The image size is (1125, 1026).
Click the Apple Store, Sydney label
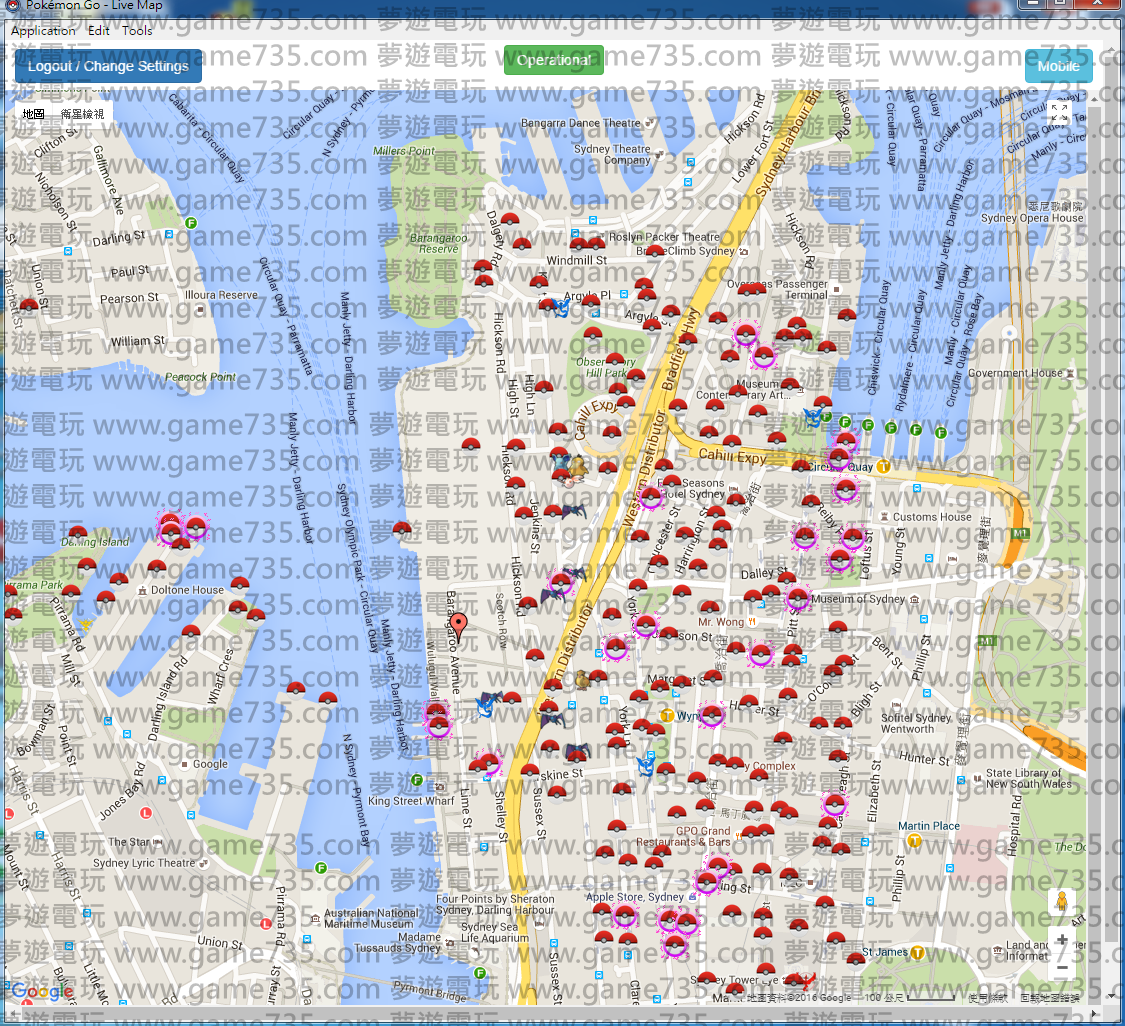pyautogui.click(x=634, y=897)
